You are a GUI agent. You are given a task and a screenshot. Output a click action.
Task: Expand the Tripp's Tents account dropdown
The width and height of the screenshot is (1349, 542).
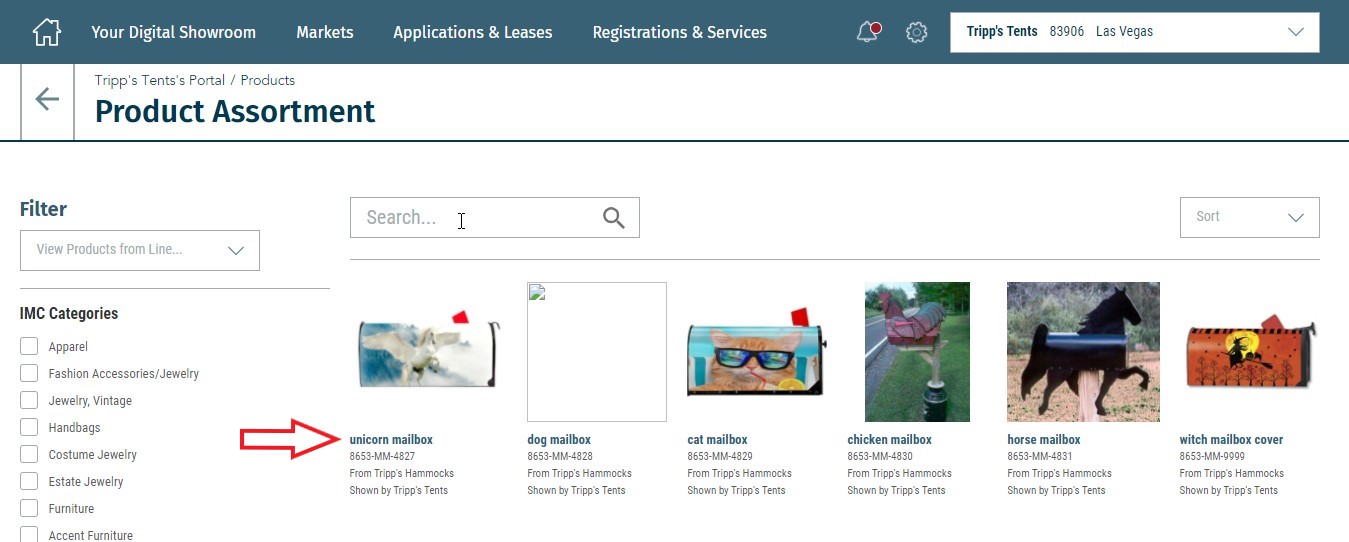pos(1134,32)
